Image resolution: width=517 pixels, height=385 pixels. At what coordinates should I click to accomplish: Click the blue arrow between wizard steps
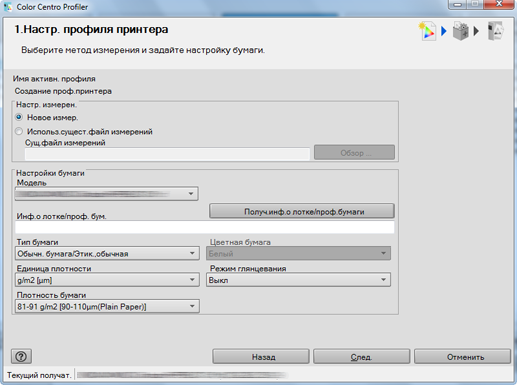click(444, 31)
